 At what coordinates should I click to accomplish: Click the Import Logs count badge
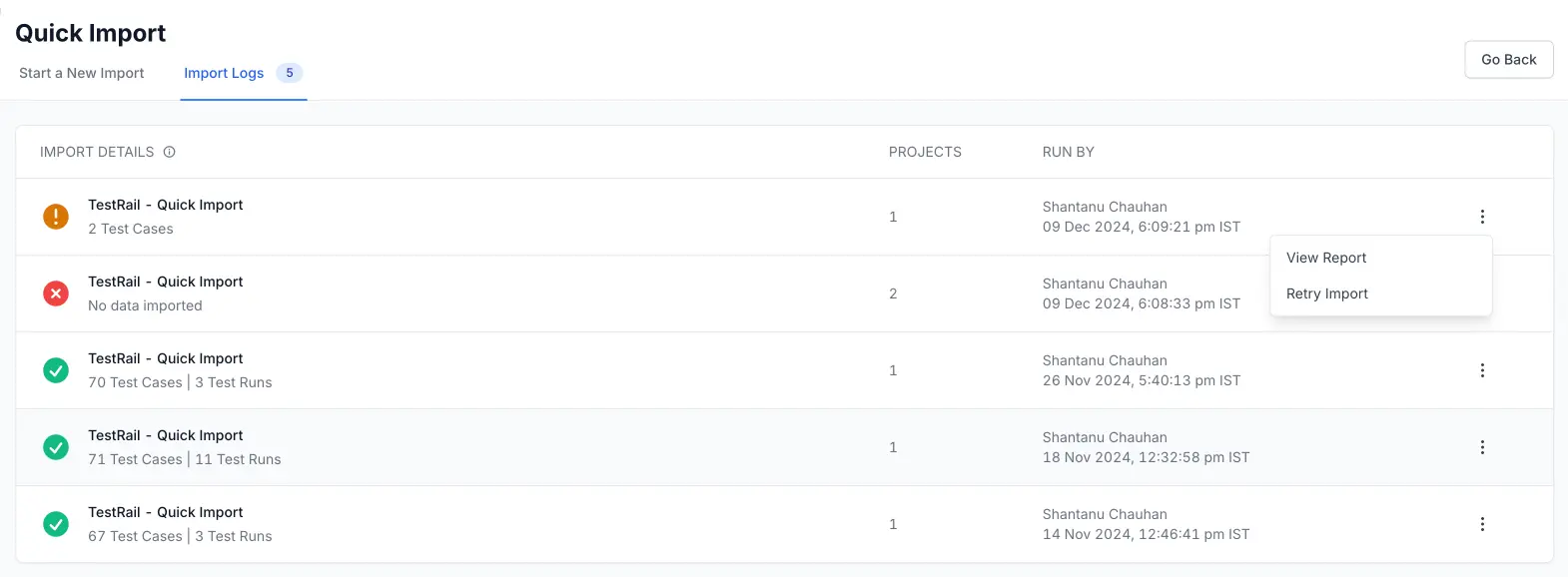click(290, 73)
